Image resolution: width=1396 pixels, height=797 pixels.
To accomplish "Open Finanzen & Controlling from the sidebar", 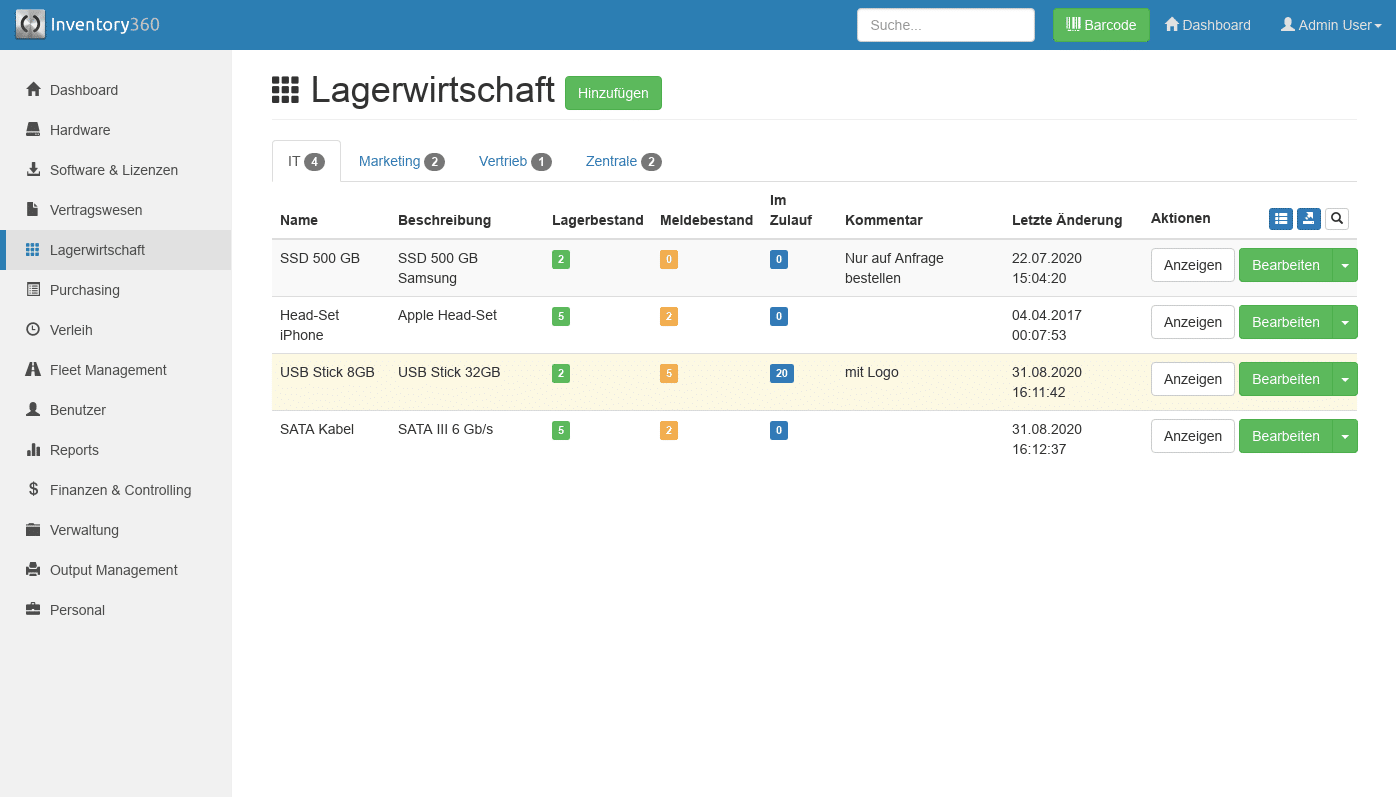I will tap(120, 490).
